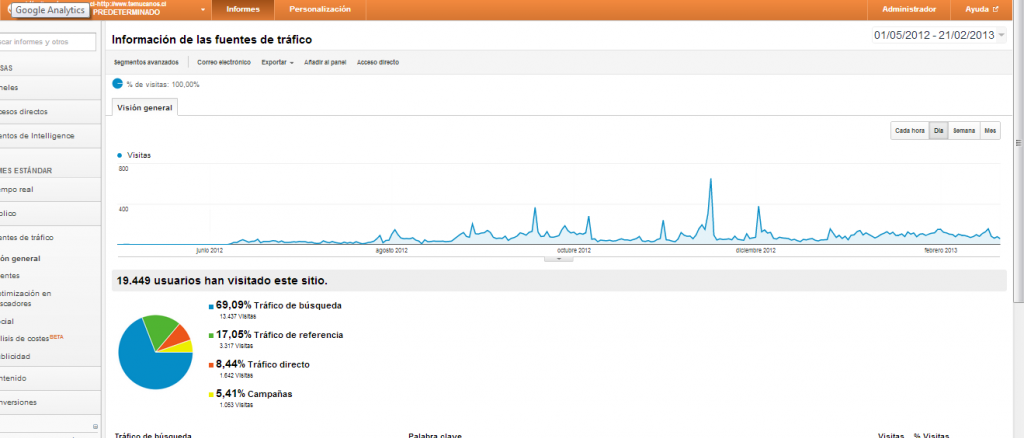Click the Google Analytics tooltip label
The width and height of the screenshot is (1024, 438).
click(50, 10)
